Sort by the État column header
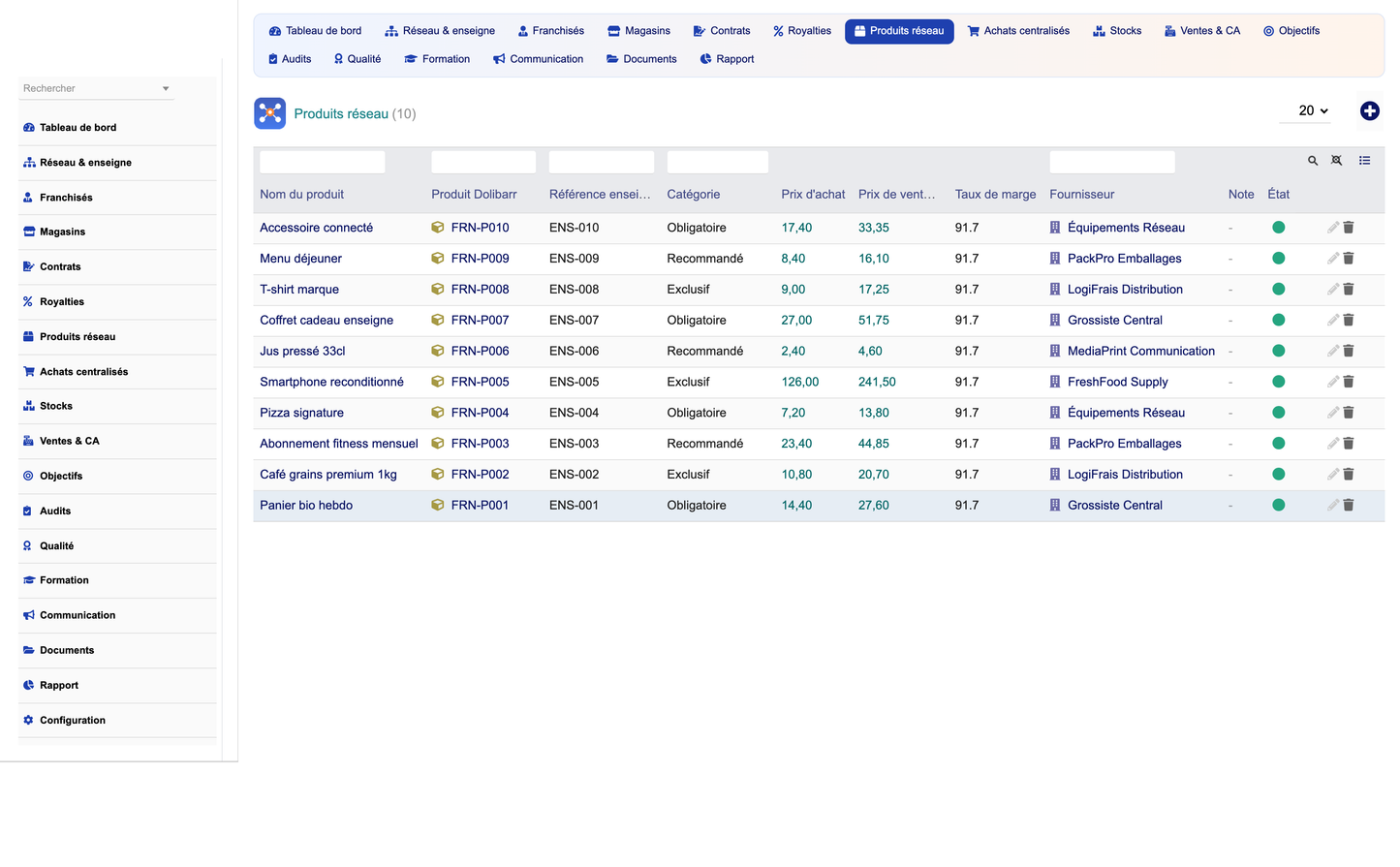Image resolution: width=1400 pixels, height=867 pixels. click(1279, 195)
